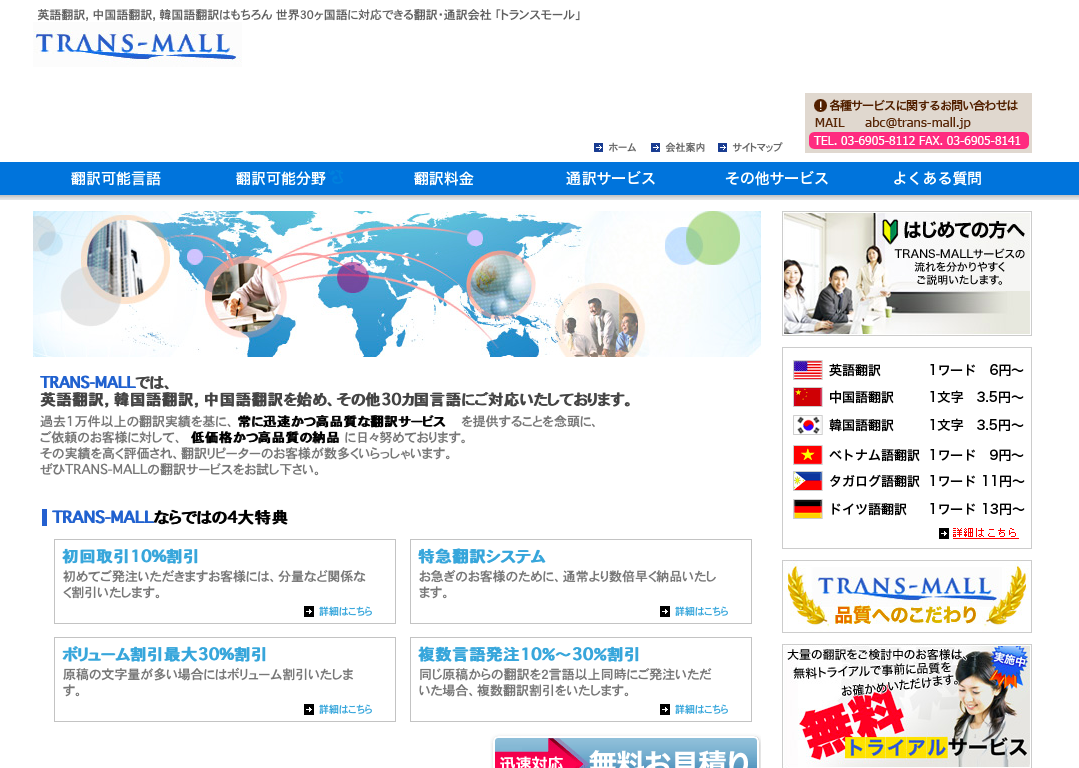Click the 無料トライアルサービス banner
Screen dimensions: 1079x768
pyautogui.click(x=906, y=705)
